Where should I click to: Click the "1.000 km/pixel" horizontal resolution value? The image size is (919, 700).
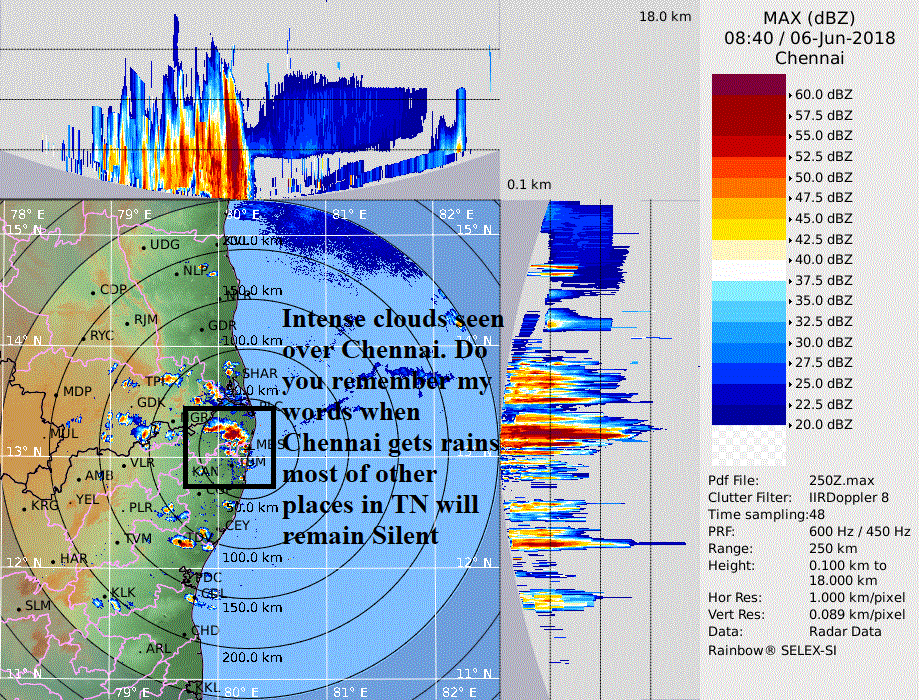pos(857,597)
